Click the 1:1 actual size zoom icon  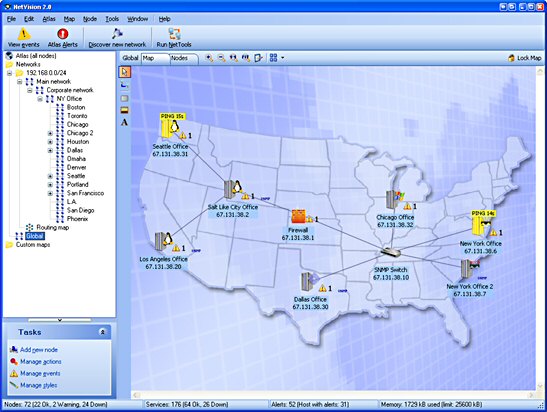pos(234,58)
